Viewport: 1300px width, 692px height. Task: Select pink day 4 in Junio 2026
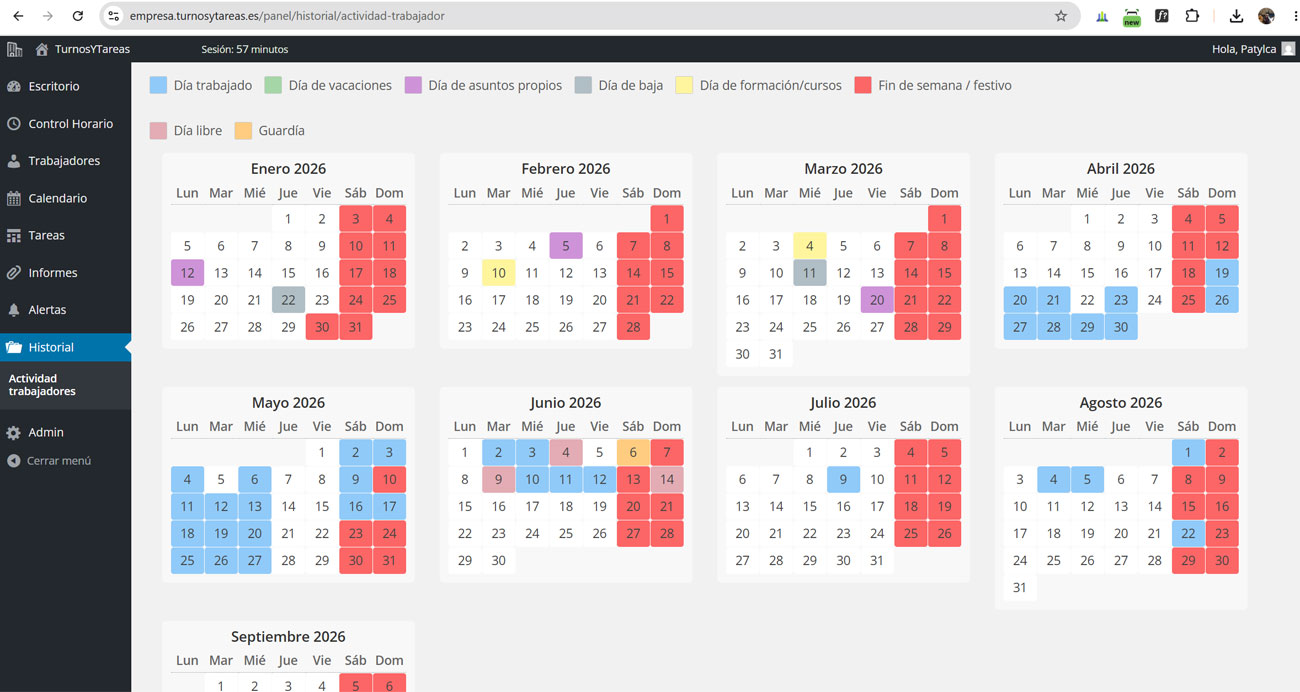pyautogui.click(x=566, y=453)
